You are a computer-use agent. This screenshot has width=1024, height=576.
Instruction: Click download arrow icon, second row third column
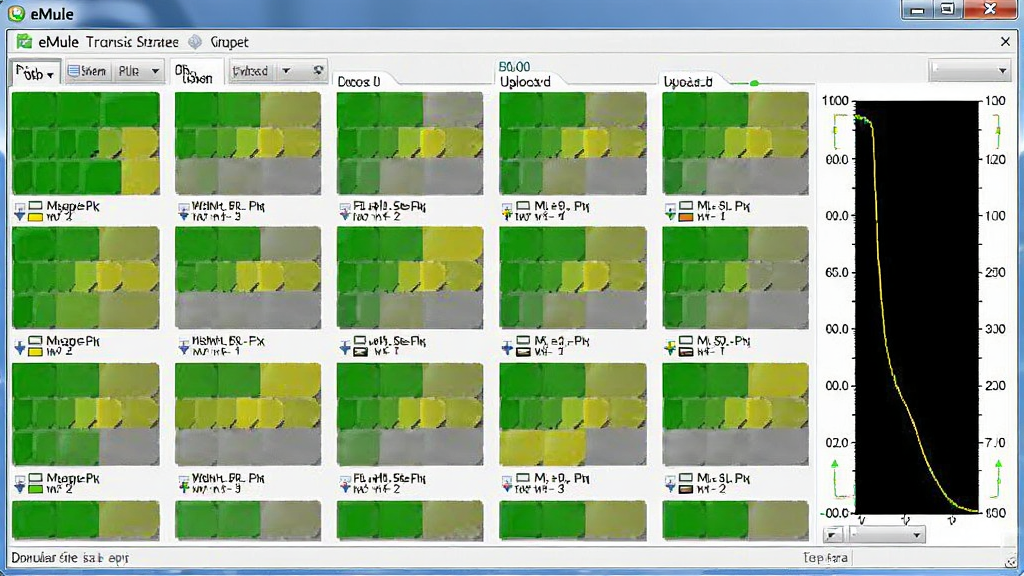click(x=345, y=347)
